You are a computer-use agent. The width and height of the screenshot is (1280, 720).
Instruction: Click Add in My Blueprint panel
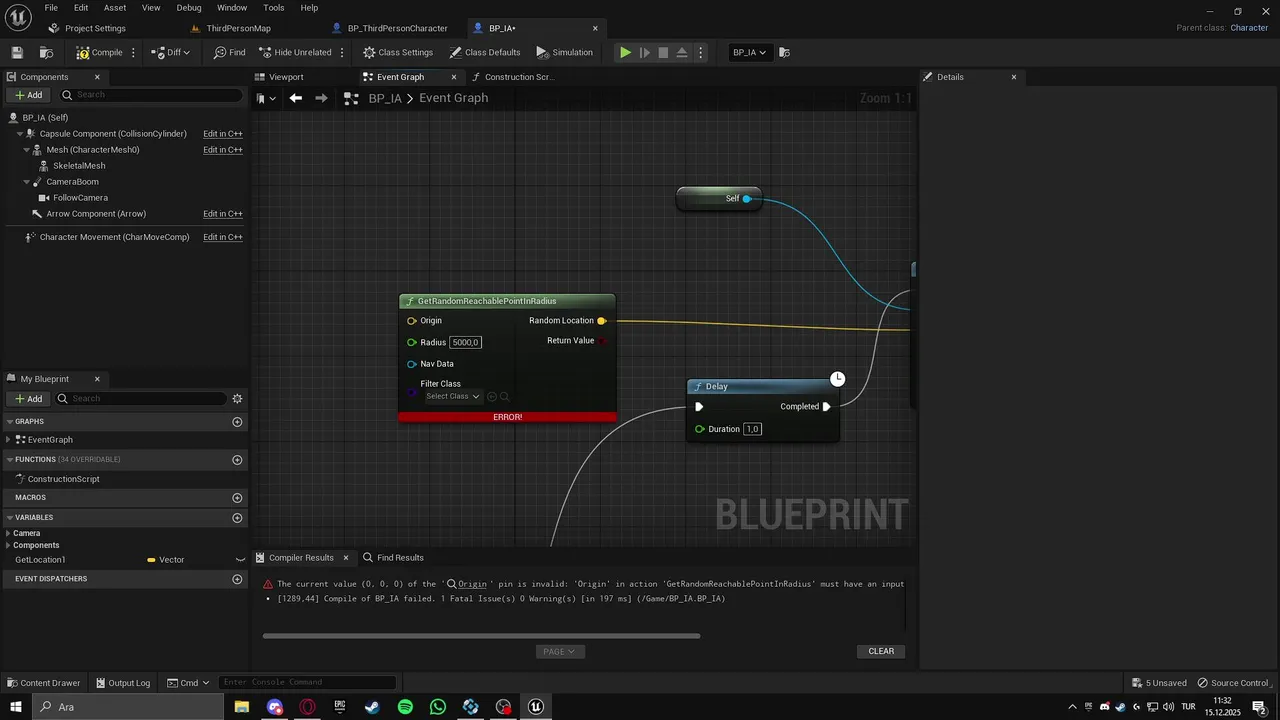click(x=29, y=399)
